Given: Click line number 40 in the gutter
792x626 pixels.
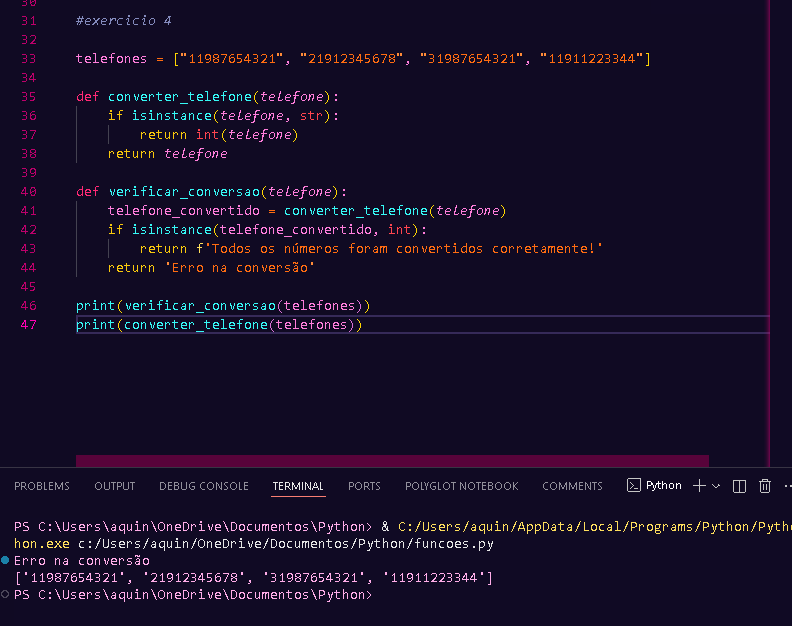Looking at the screenshot, I should click(x=29, y=191).
